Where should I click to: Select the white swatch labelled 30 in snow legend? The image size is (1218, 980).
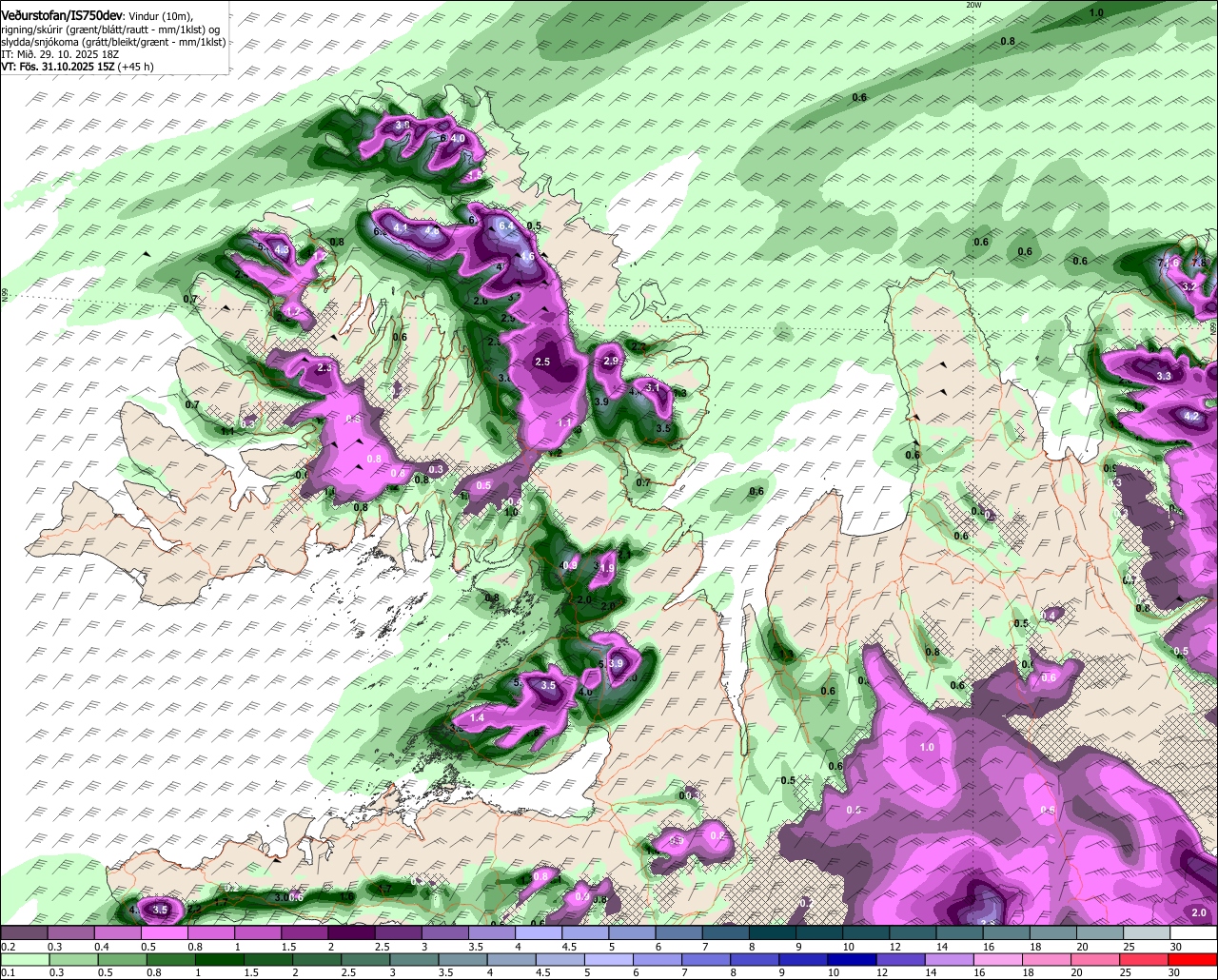(x=1194, y=932)
